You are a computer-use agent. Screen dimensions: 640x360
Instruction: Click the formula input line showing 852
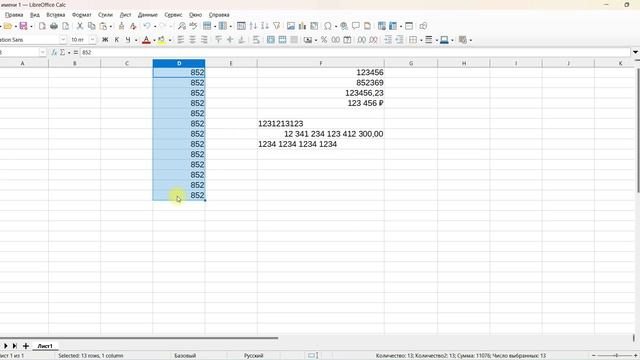tap(355, 53)
